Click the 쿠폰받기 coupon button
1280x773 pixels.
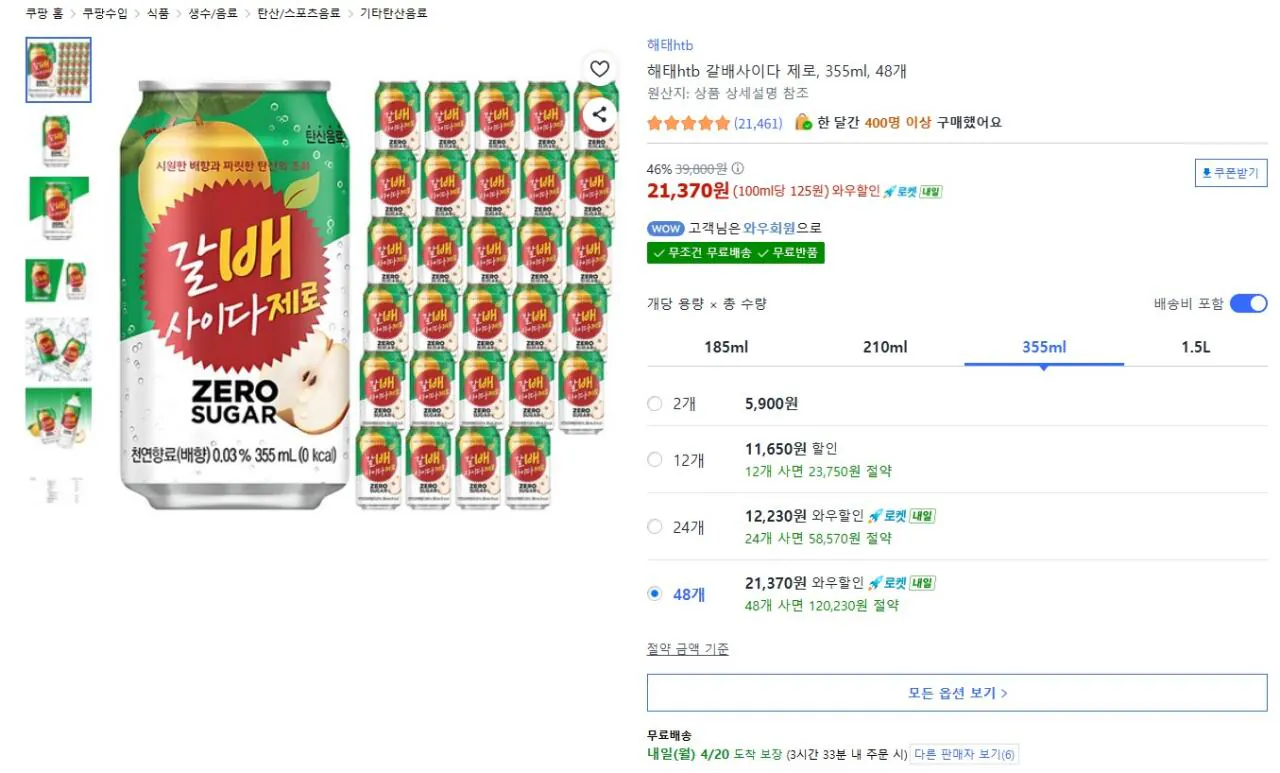(1231, 172)
